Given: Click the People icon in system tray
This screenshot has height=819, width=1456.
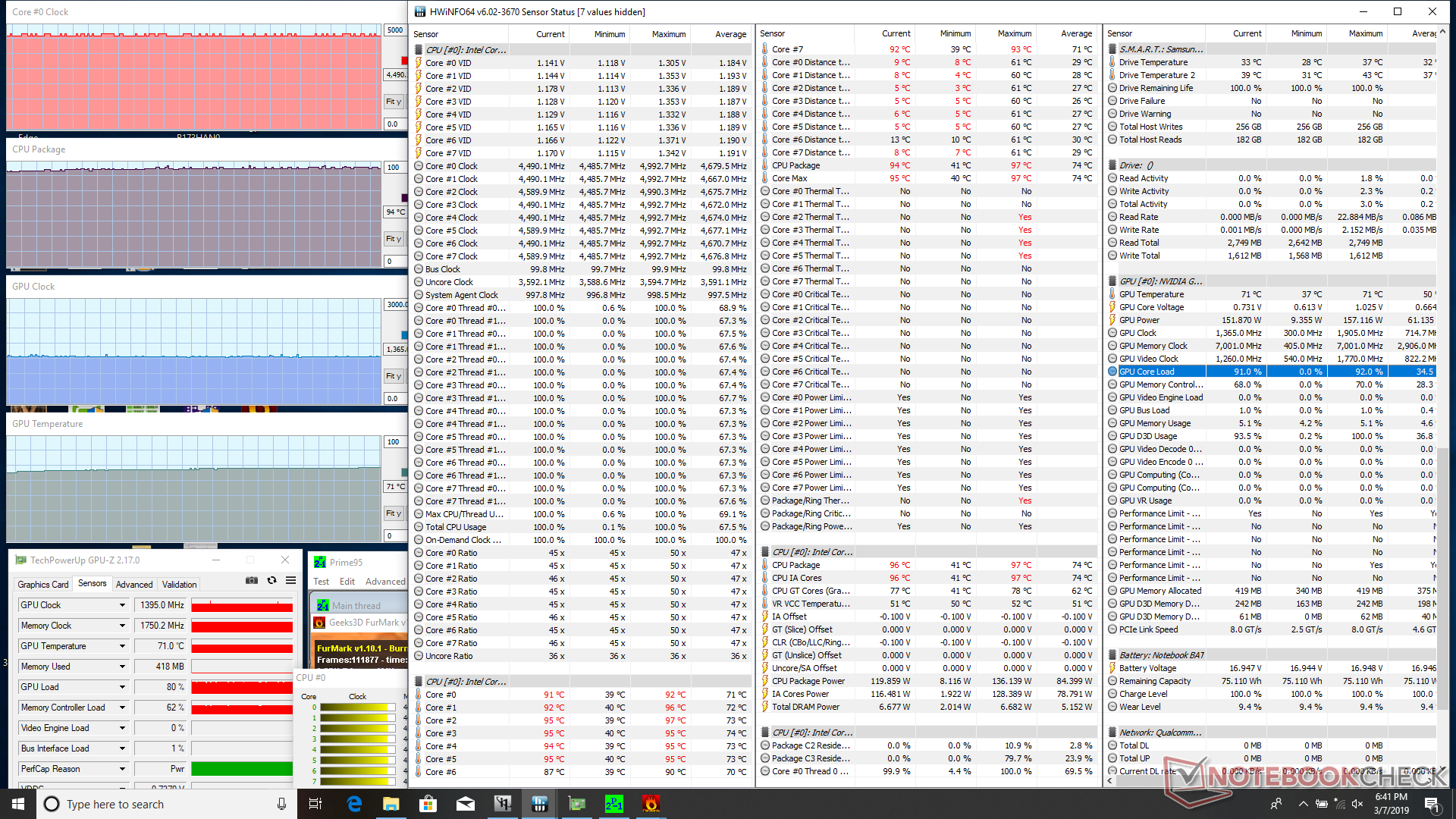Looking at the screenshot, I should click(1276, 804).
